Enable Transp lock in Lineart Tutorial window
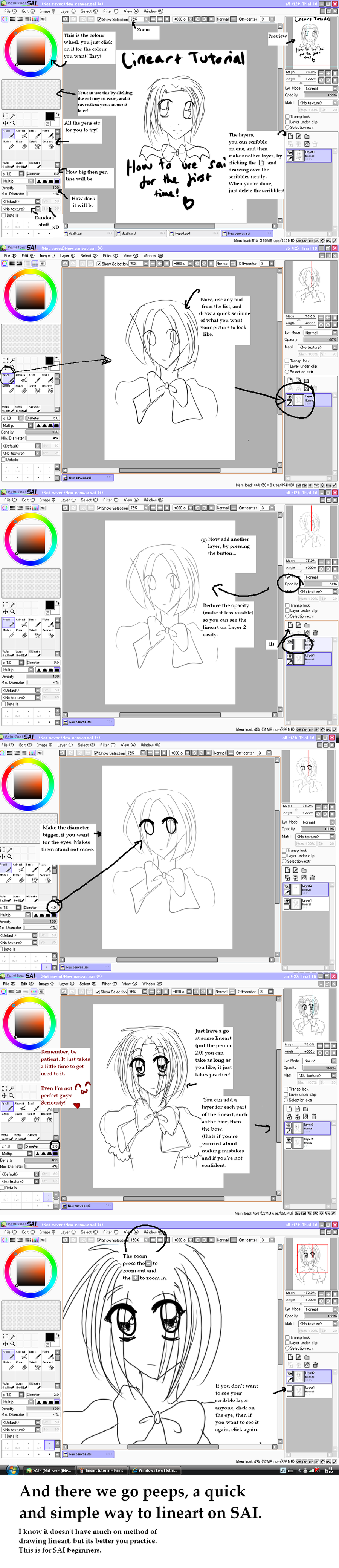The height and width of the screenshot is (1568, 339). coord(287,116)
